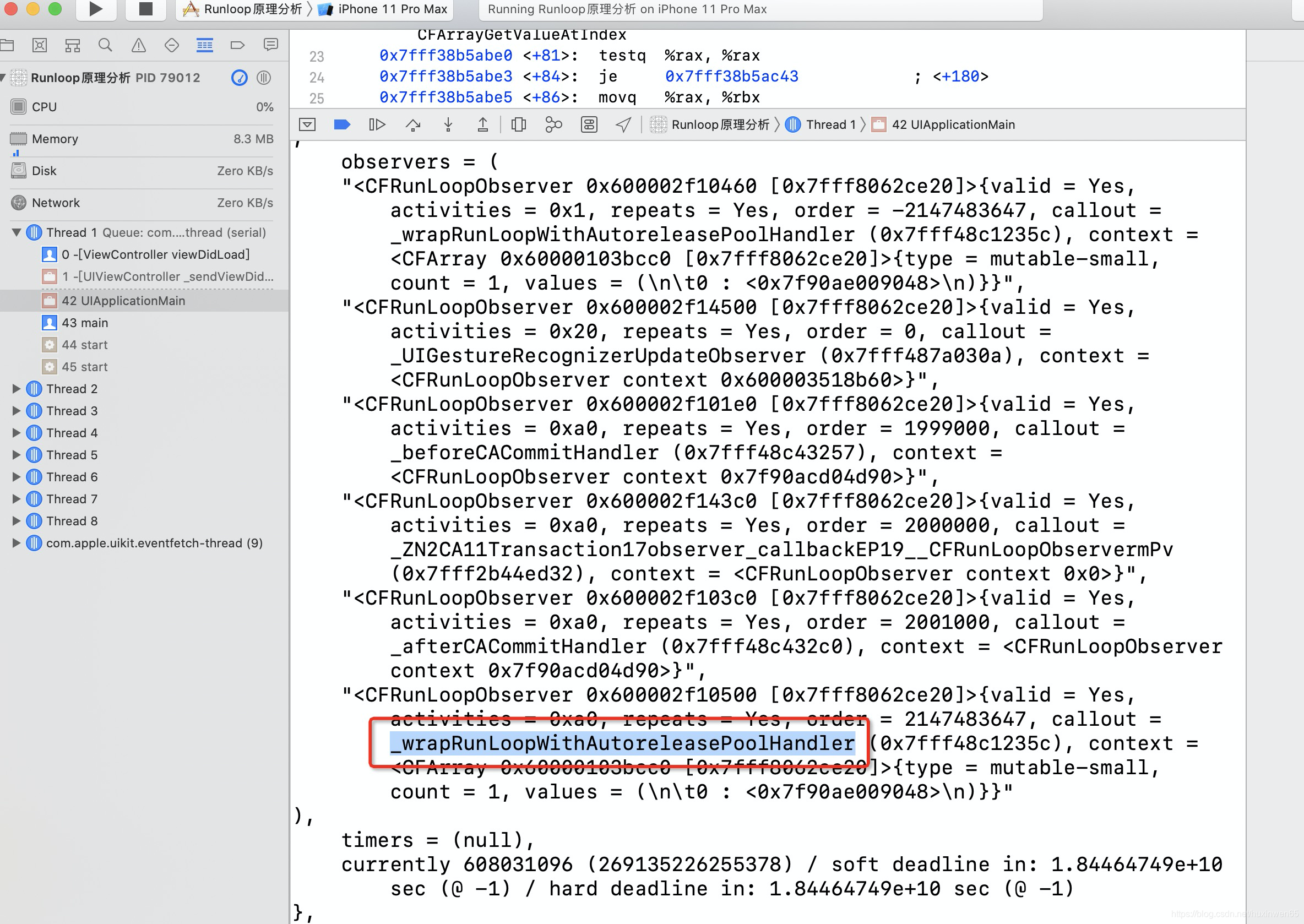Toggle Thread 4 collapse state

click(x=15, y=433)
